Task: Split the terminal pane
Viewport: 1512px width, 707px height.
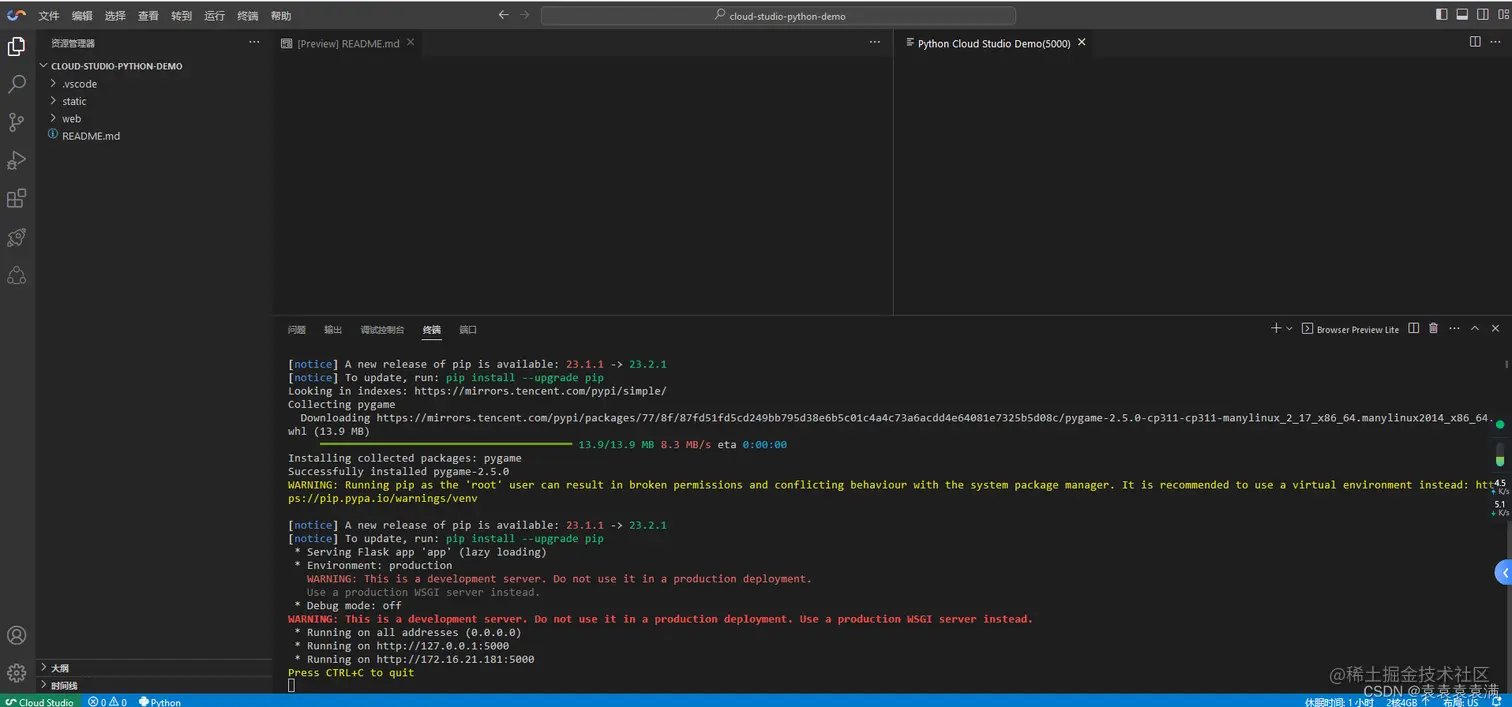Action: (1413, 328)
